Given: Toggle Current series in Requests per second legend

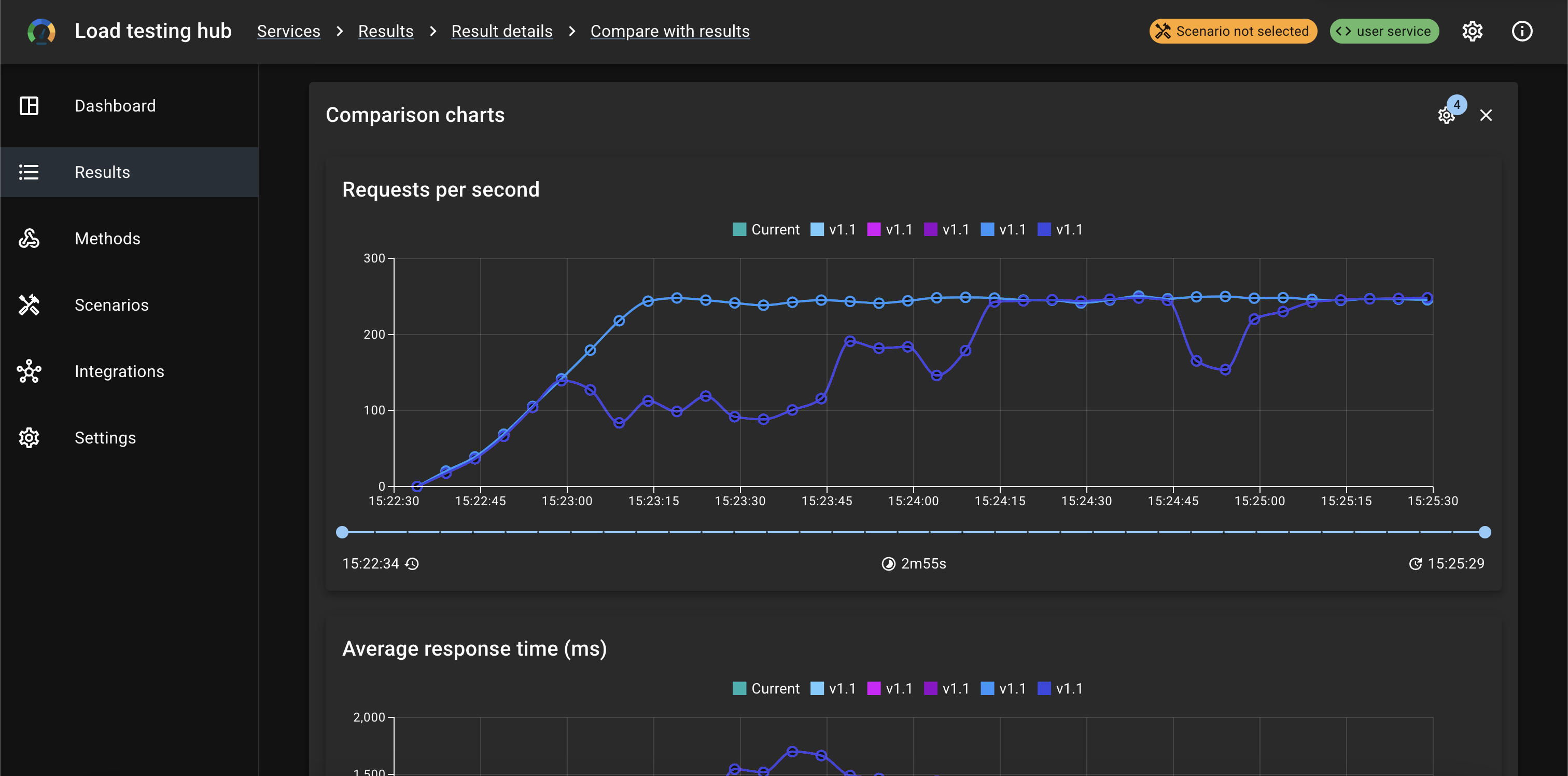Looking at the screenshot, I should (x=766, y=230).
